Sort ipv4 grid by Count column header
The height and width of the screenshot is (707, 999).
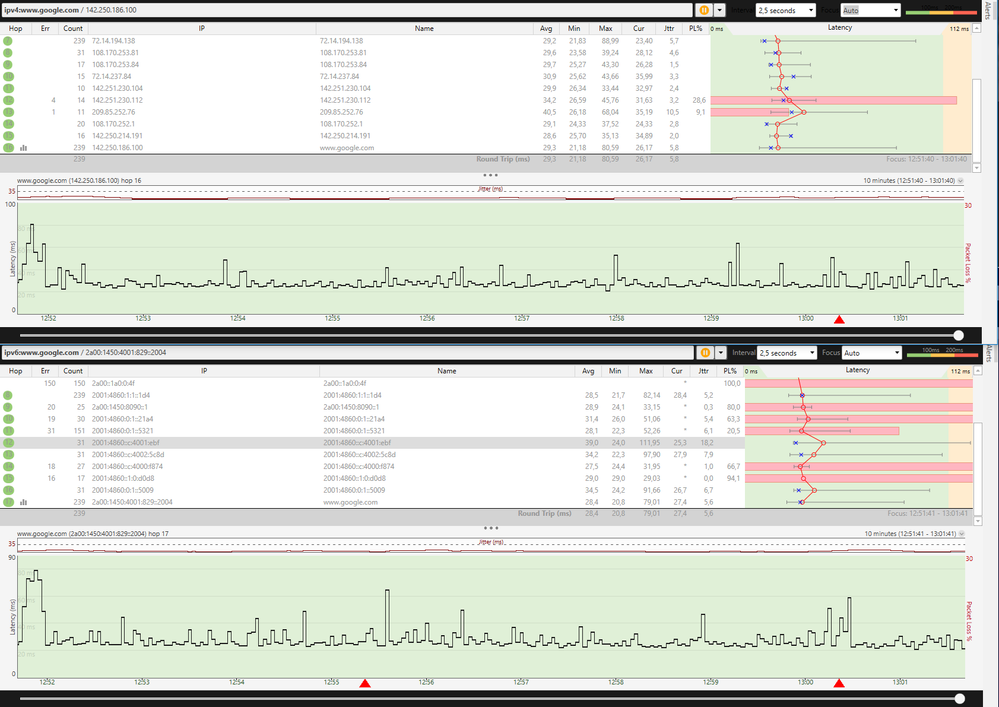click(x=73, y=28)
